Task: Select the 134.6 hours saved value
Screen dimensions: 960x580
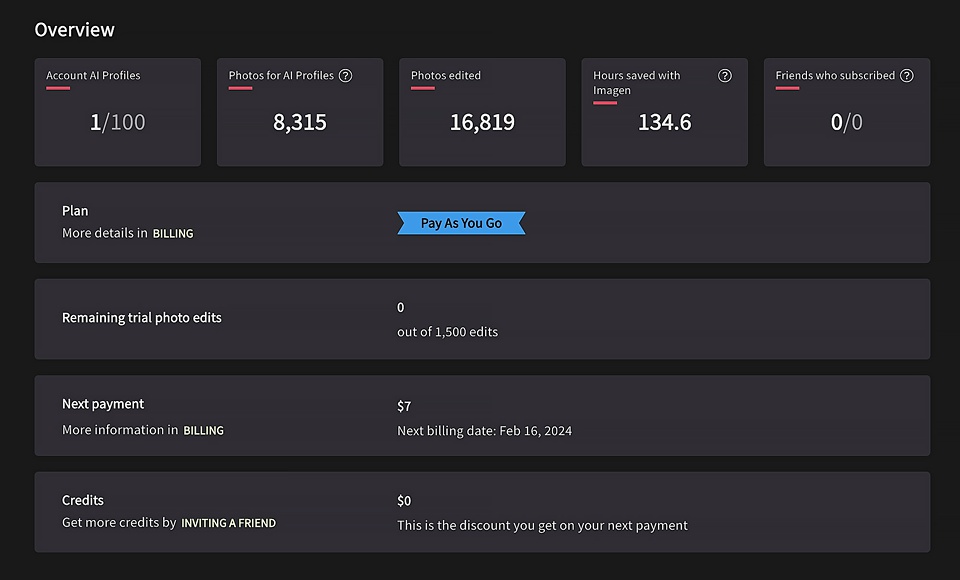Action: pos(664,122)
